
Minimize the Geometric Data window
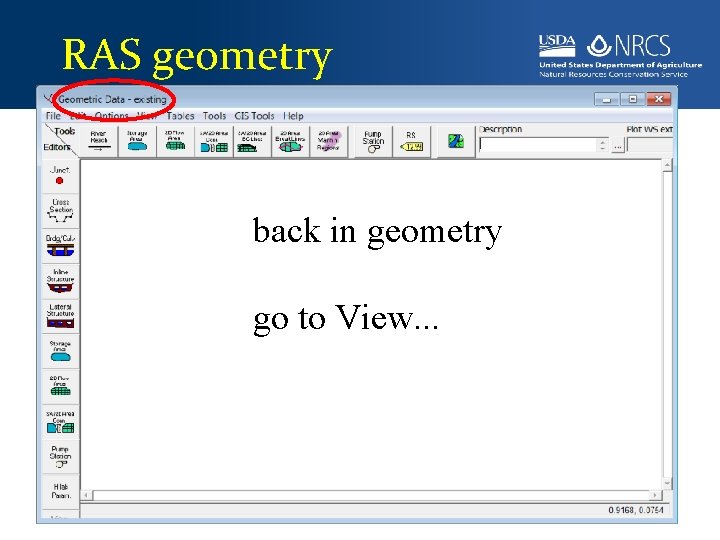607,99
